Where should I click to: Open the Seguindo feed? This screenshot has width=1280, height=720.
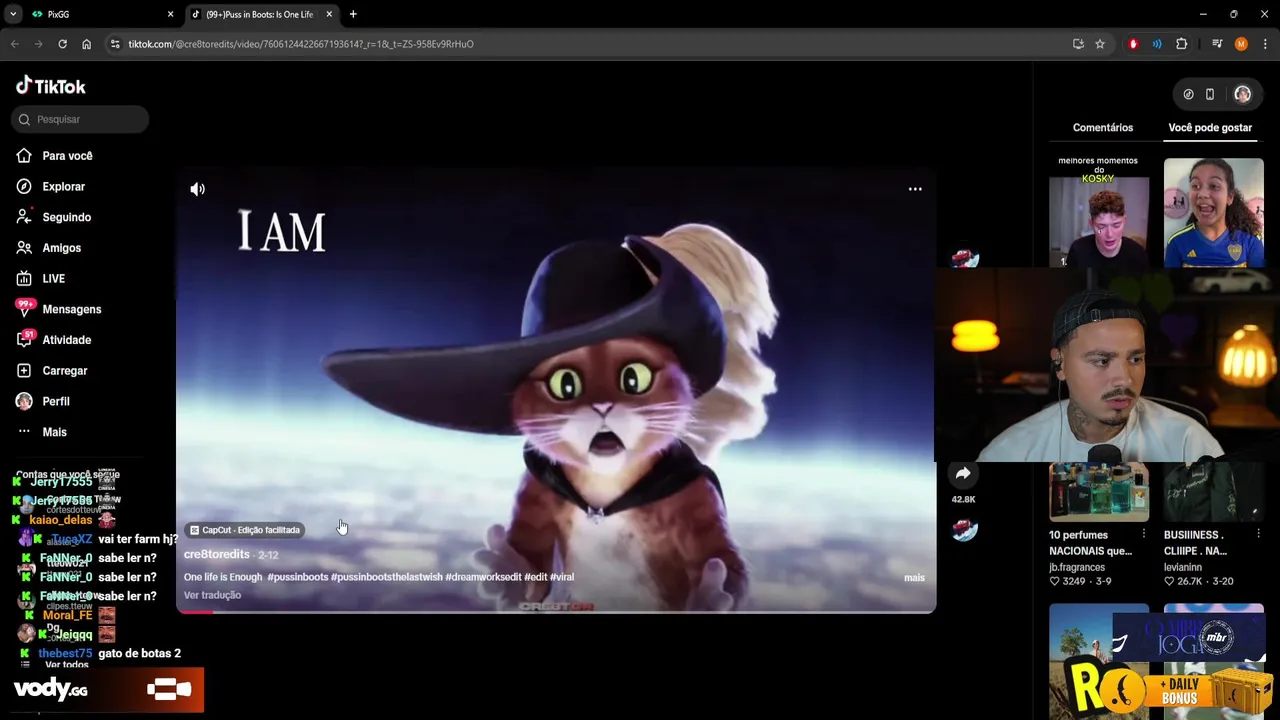[66, 217]
